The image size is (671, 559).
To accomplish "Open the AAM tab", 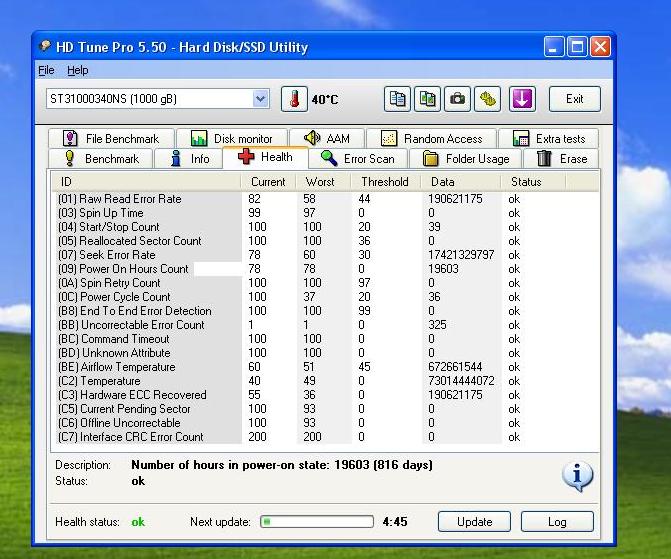I will coord(327,139).
